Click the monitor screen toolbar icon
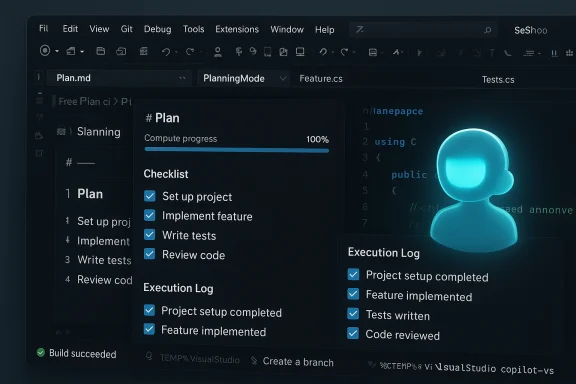The height and width of the screenshot is (384, 576). tap(300, 52)
